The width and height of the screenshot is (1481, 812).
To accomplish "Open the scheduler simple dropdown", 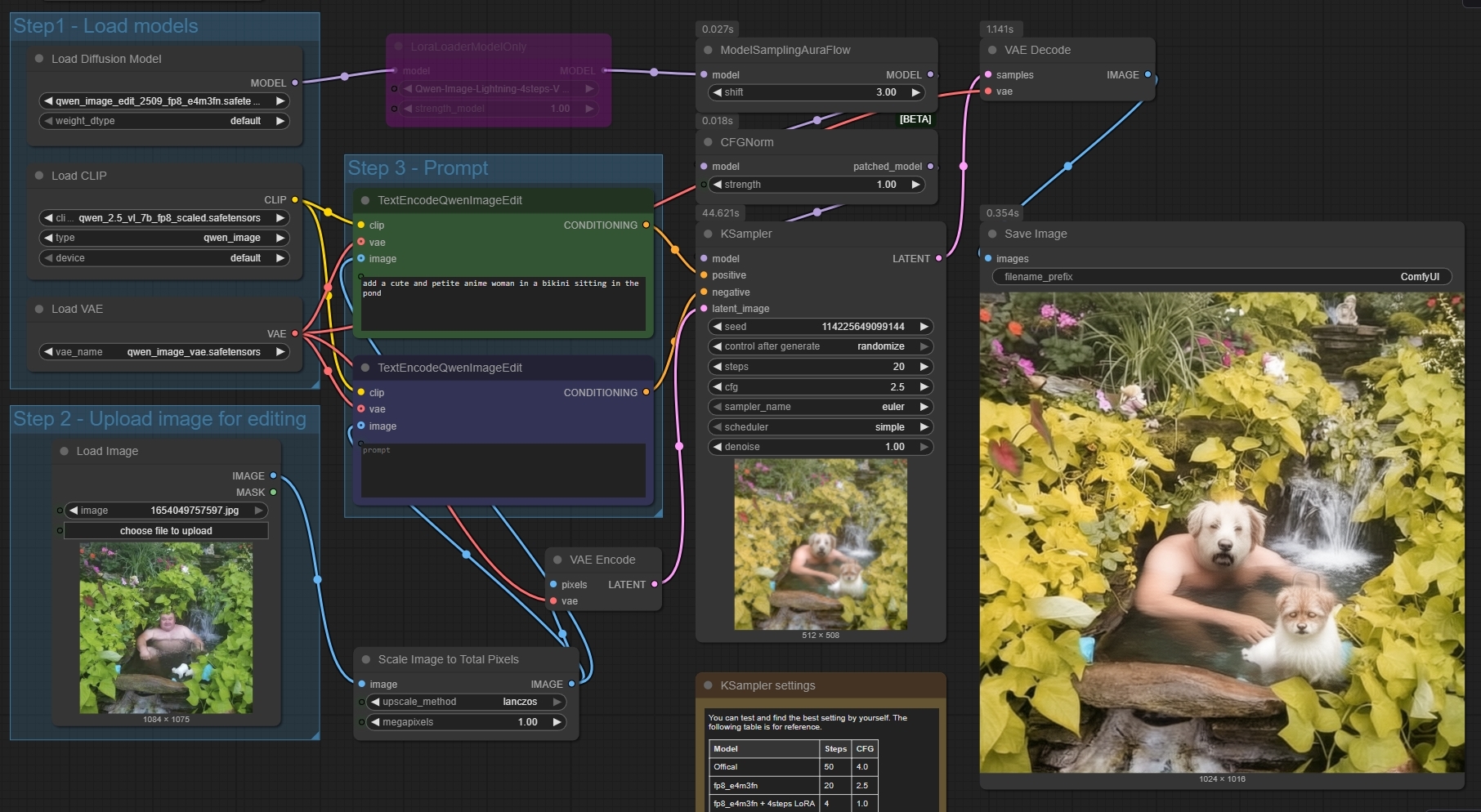I will [x=821, y=427].
